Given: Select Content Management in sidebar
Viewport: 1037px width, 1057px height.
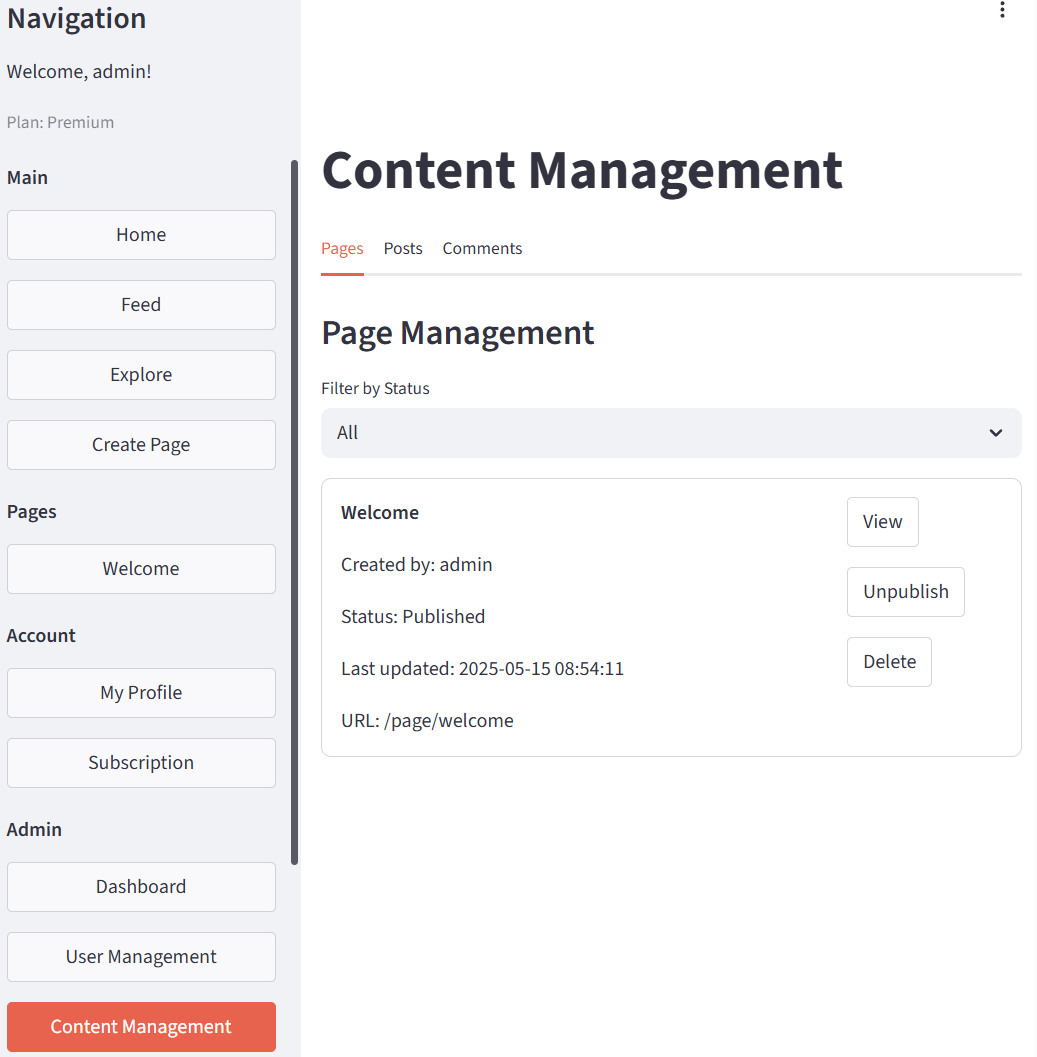Looking at the screenshot, I should point(141,1027).
